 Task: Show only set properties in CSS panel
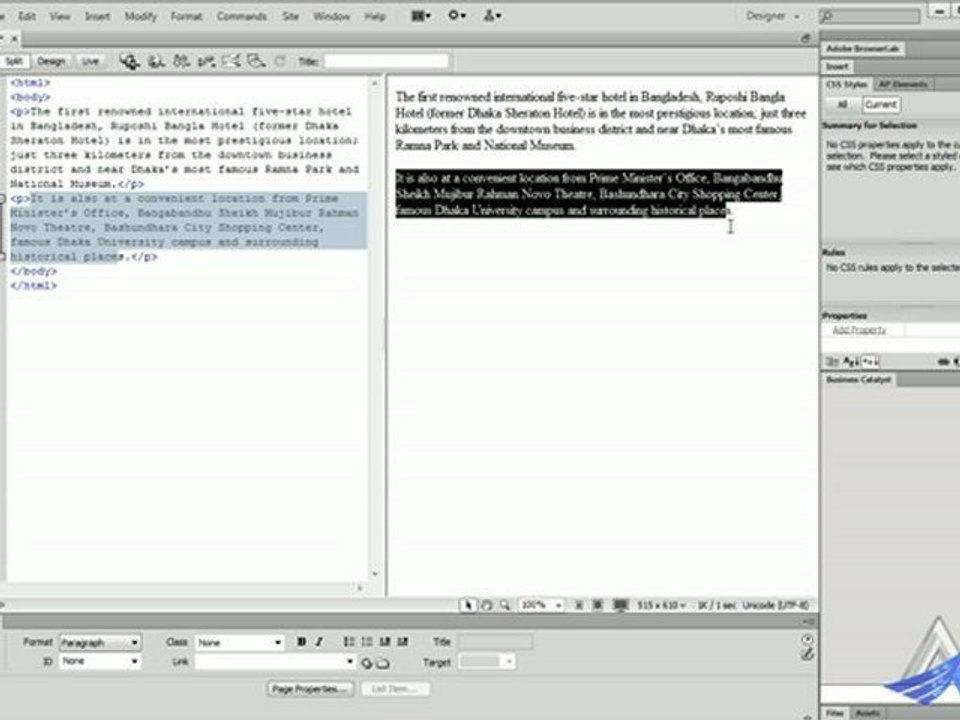[x=871, y=362]
